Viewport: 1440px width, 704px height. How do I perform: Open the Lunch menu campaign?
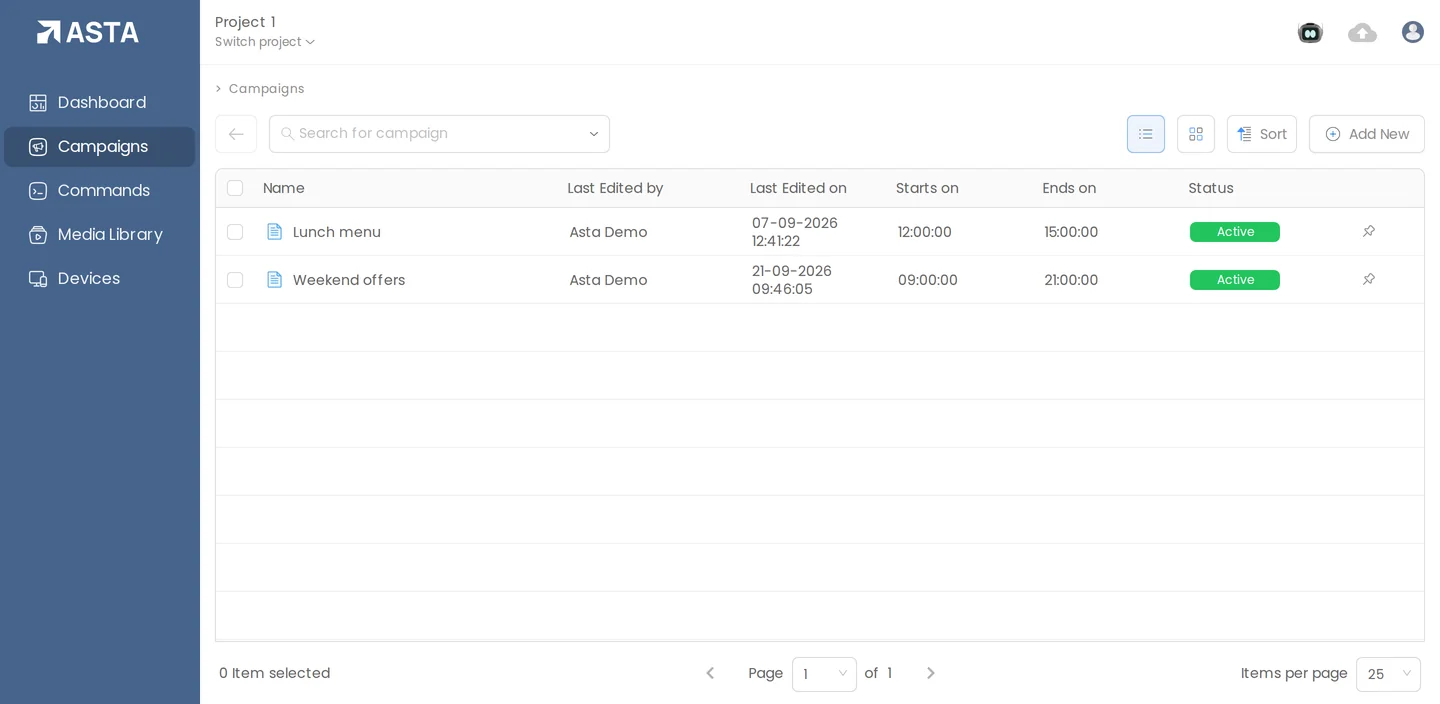pyautogui.click(x=337, y=232)
